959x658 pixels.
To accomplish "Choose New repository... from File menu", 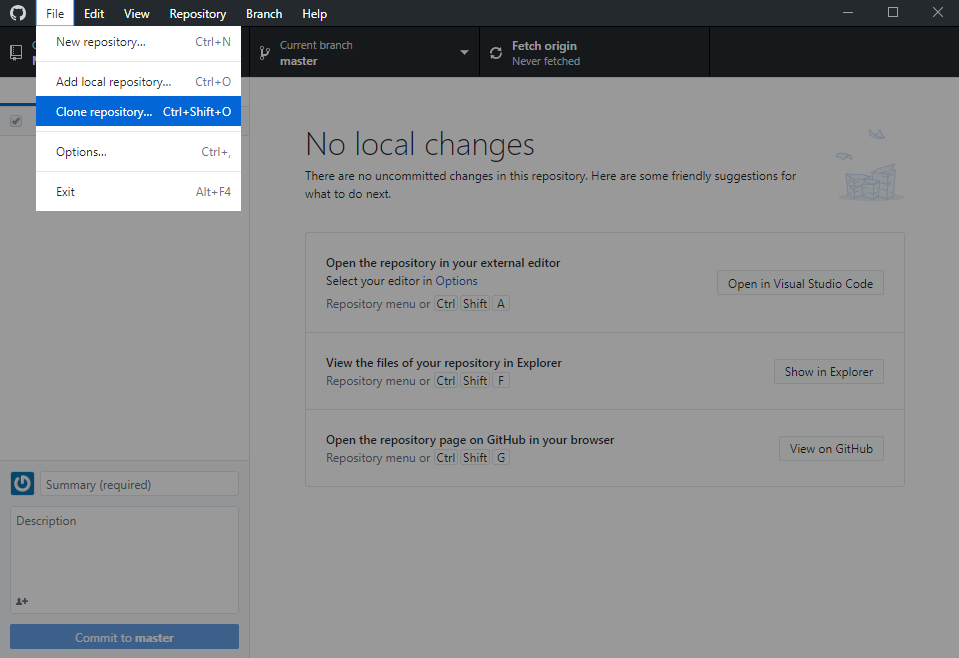I will (x=138, y=42).
